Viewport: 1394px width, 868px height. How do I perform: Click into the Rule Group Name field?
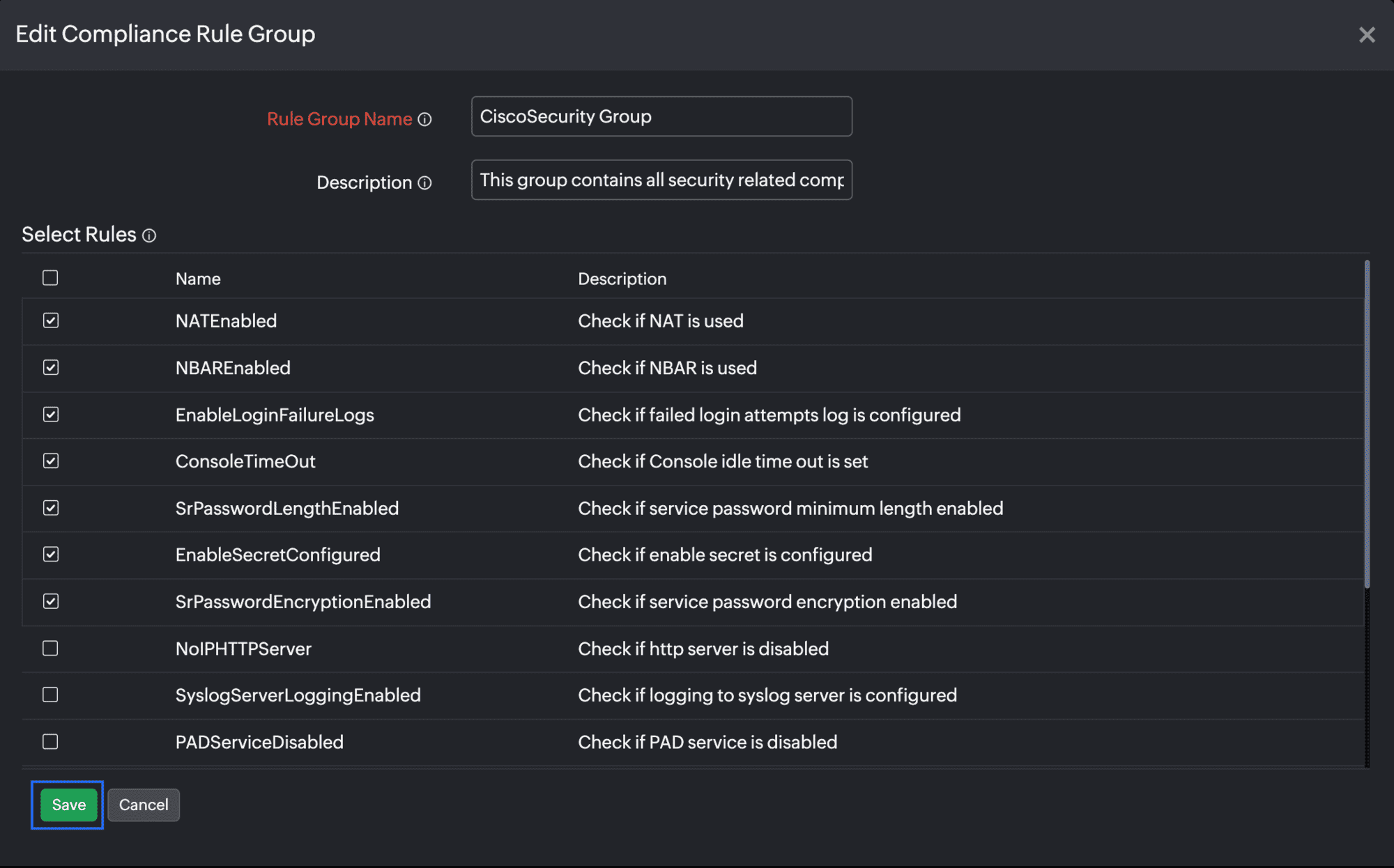pos(661,116)
